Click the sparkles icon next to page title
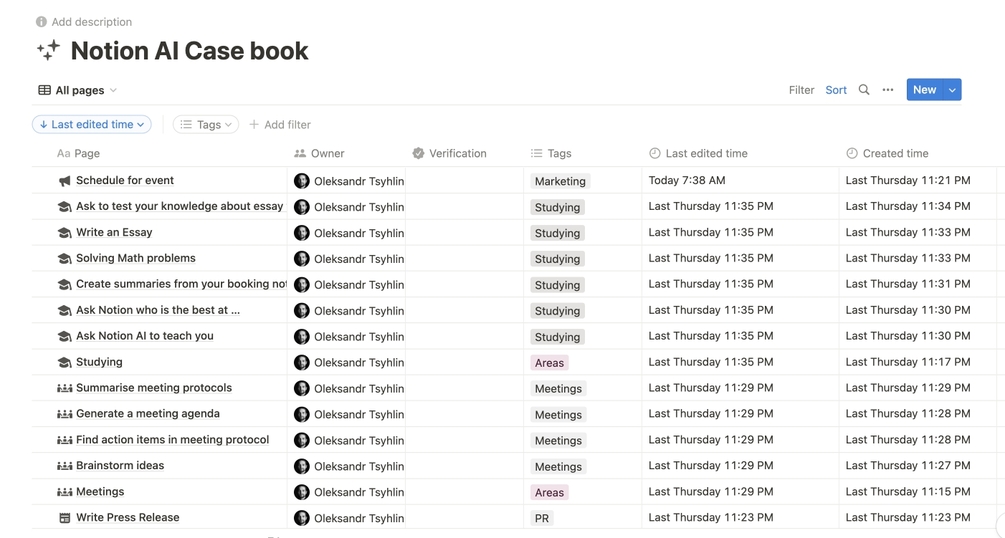 coord(48,50)
